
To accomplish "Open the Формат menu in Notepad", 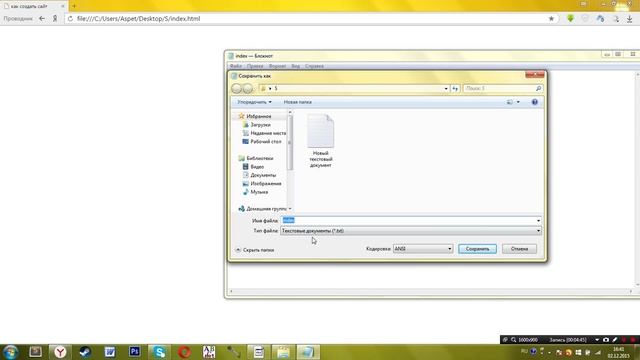I will pyautogui.click(x=277, y=66).
